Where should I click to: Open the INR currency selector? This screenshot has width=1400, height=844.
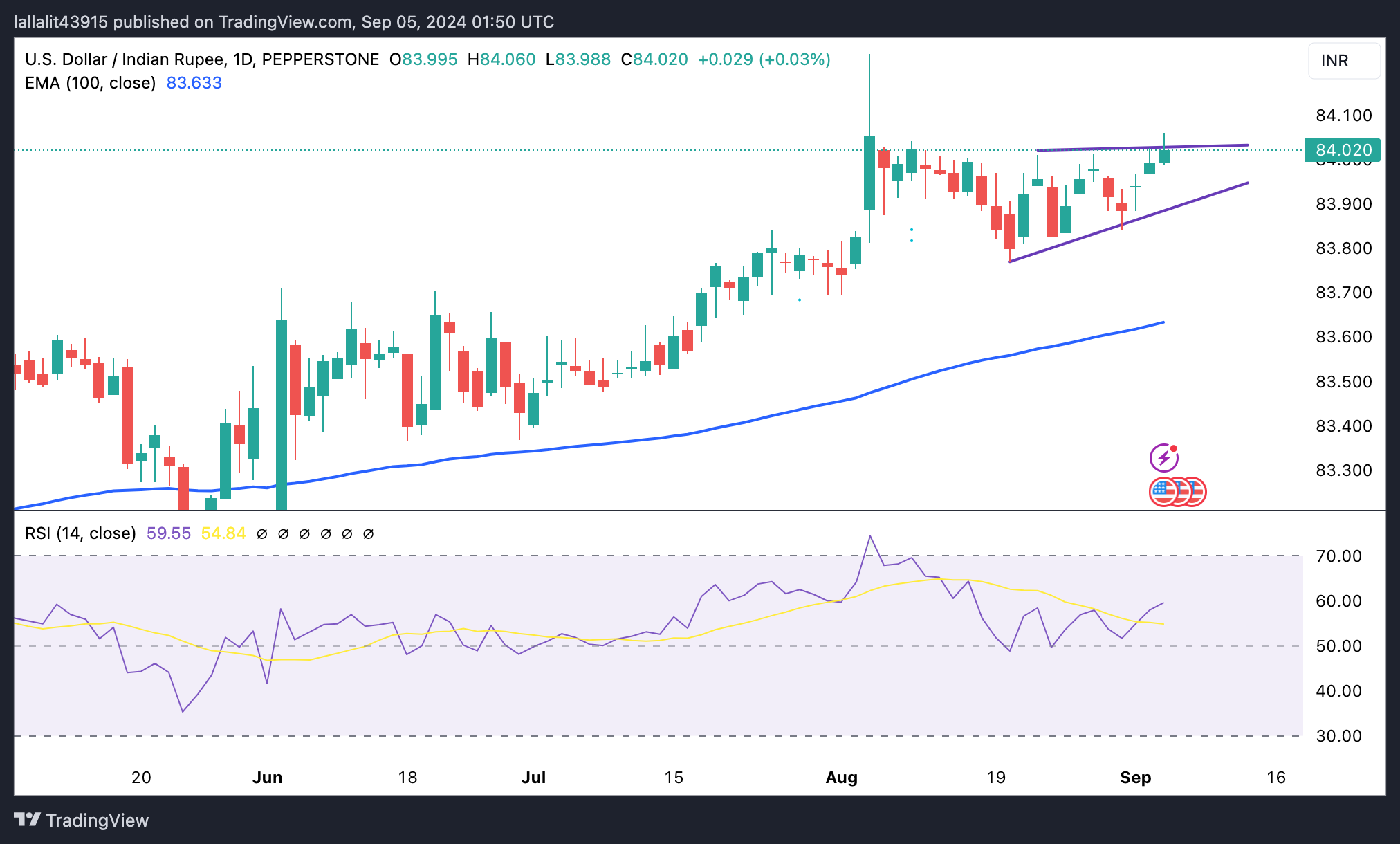tap(1343, 61)
